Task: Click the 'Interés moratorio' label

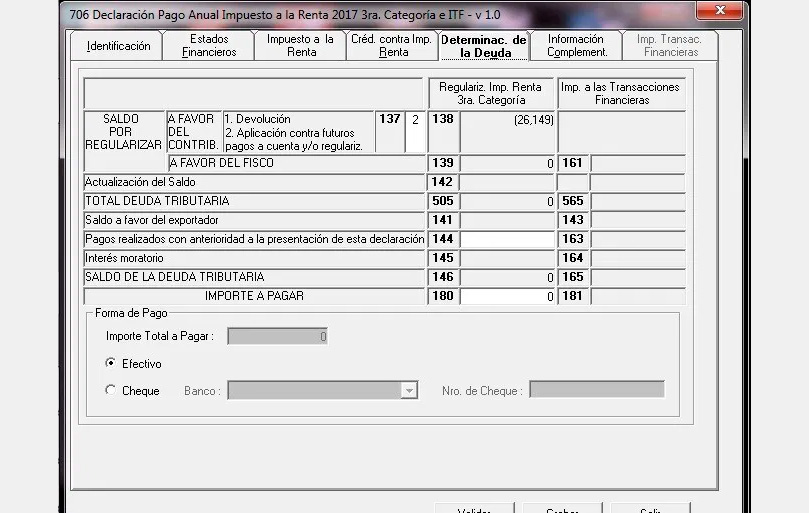Action: (124, 258)
